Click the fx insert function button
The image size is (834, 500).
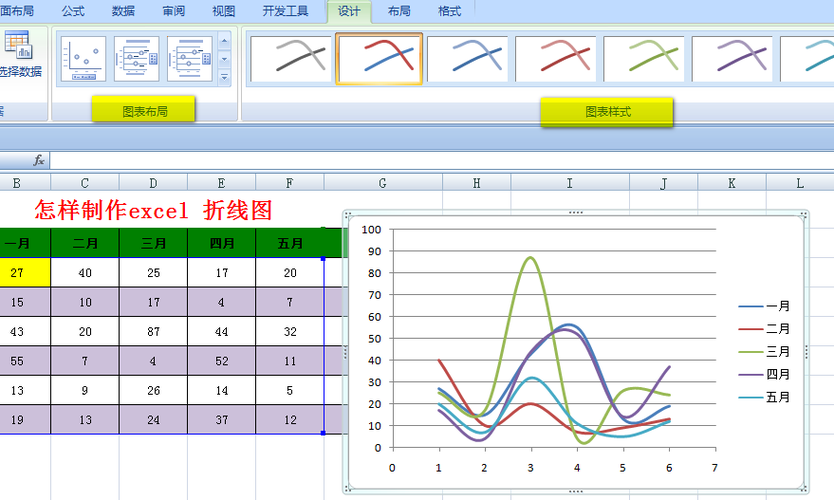(x=39, y=160)
